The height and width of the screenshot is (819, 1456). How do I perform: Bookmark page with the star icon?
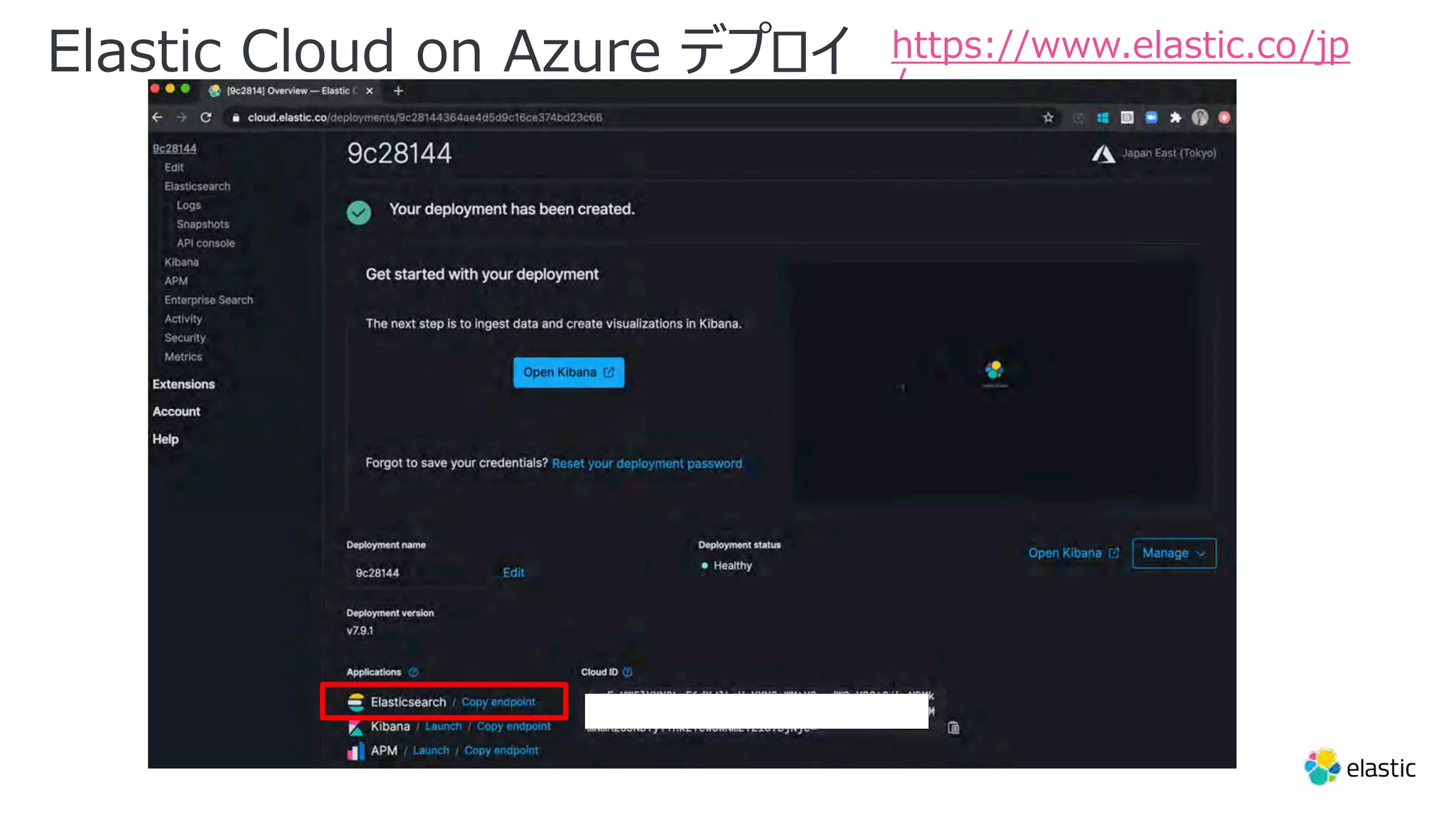pos(1048,118)
